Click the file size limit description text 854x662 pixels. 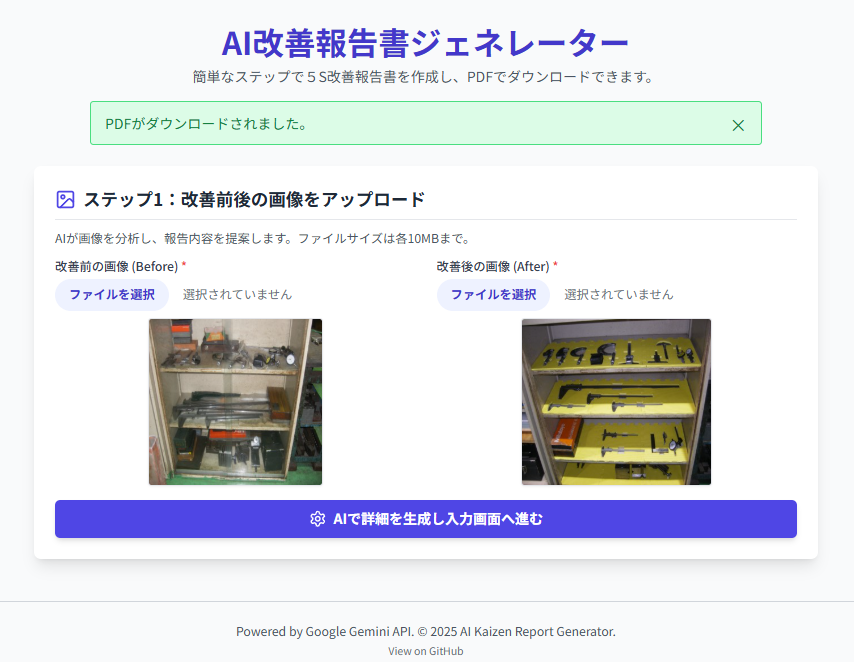263,238
